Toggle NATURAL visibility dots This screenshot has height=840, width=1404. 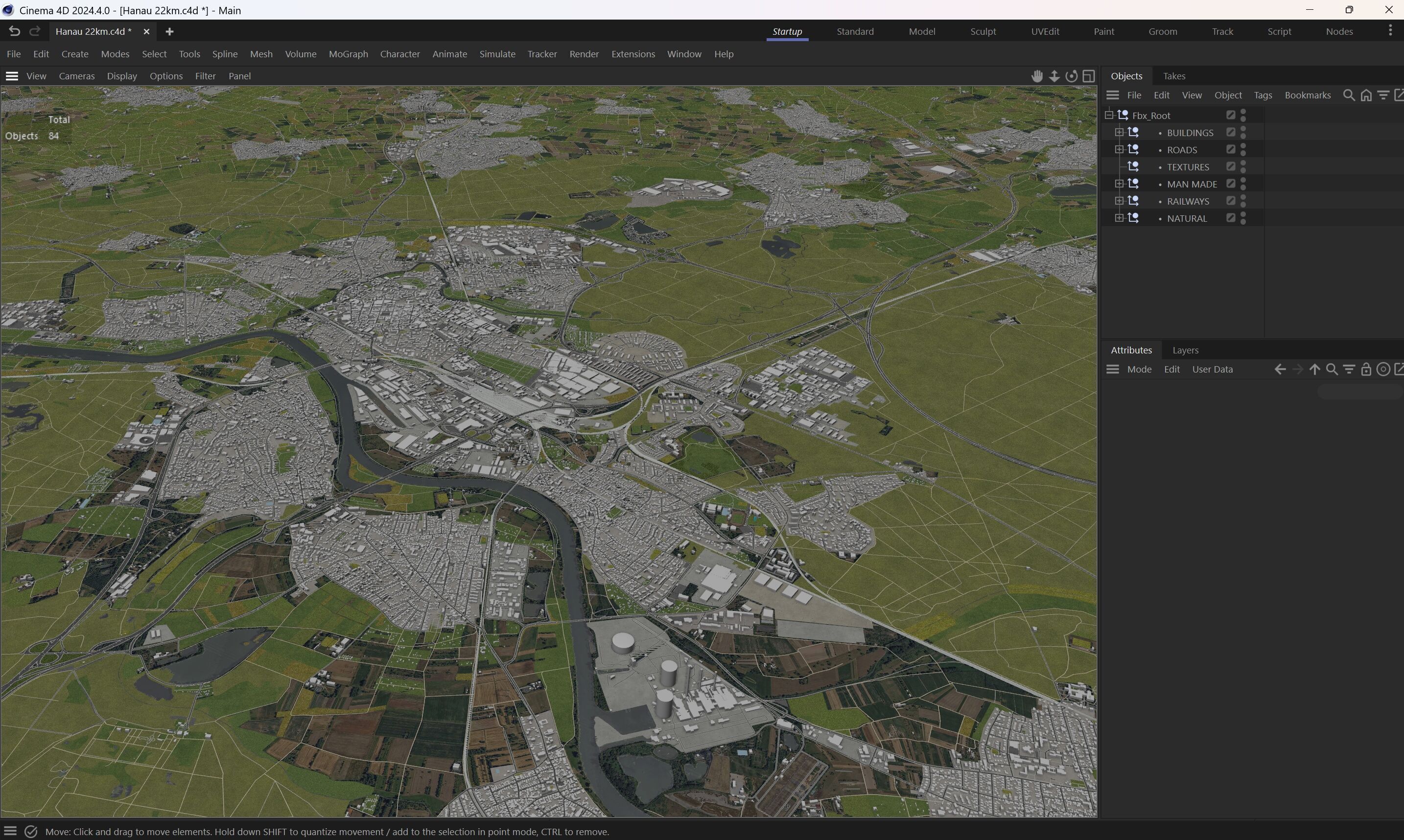tap(1243, 217)
